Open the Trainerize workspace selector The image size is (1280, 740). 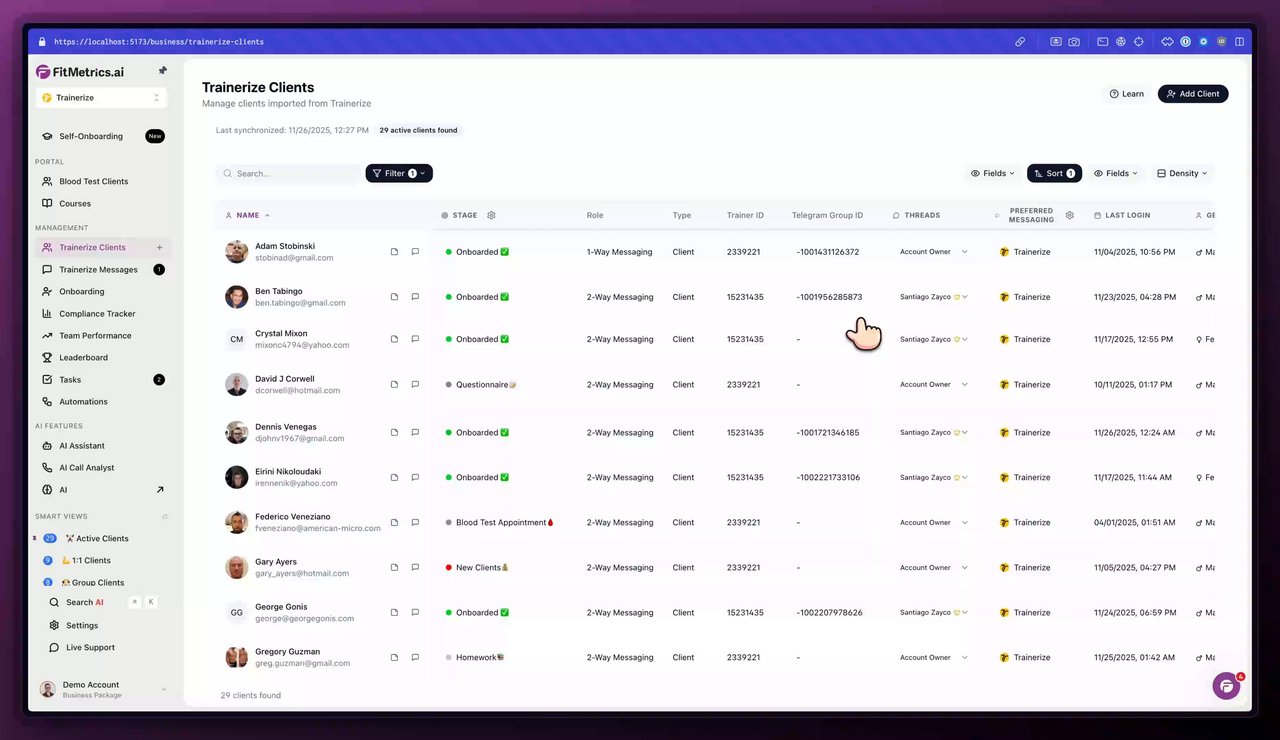(101, 97)
